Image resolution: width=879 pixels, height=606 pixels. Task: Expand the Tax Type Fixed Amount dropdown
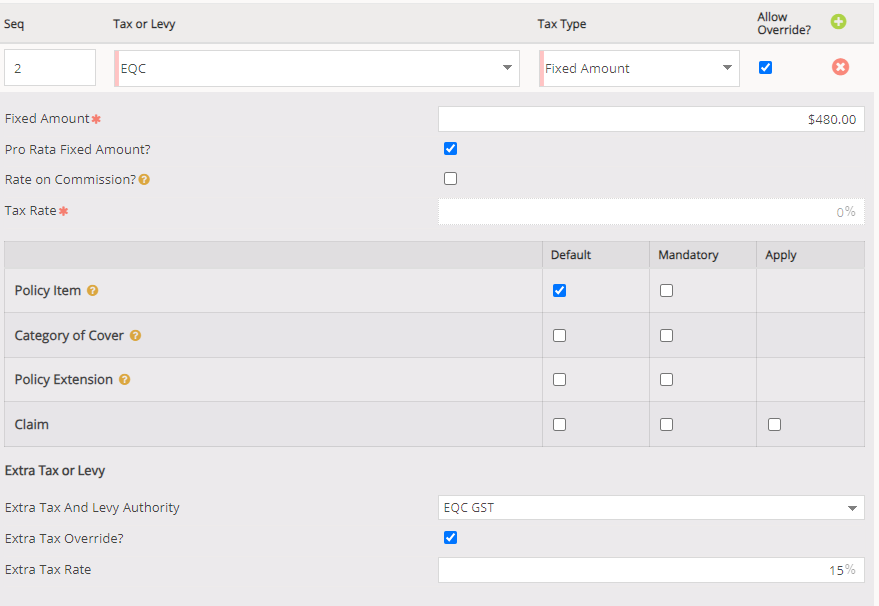point(639,68)
